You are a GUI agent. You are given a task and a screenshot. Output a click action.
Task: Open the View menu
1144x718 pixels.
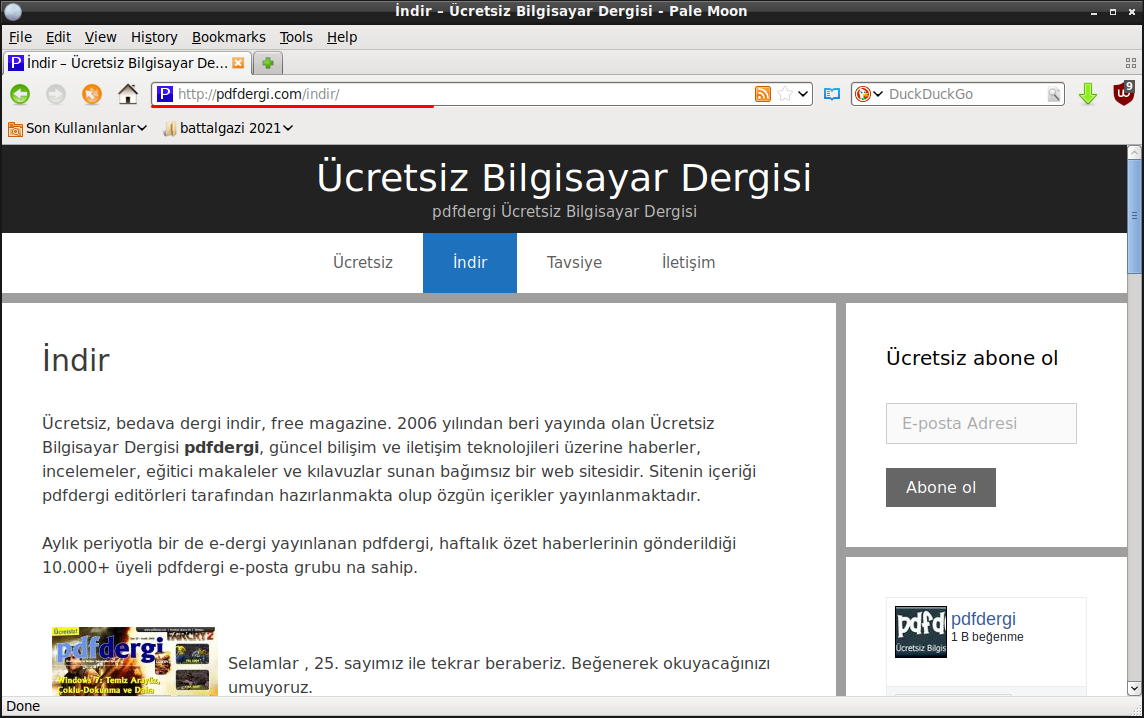(x=101, y=37)
